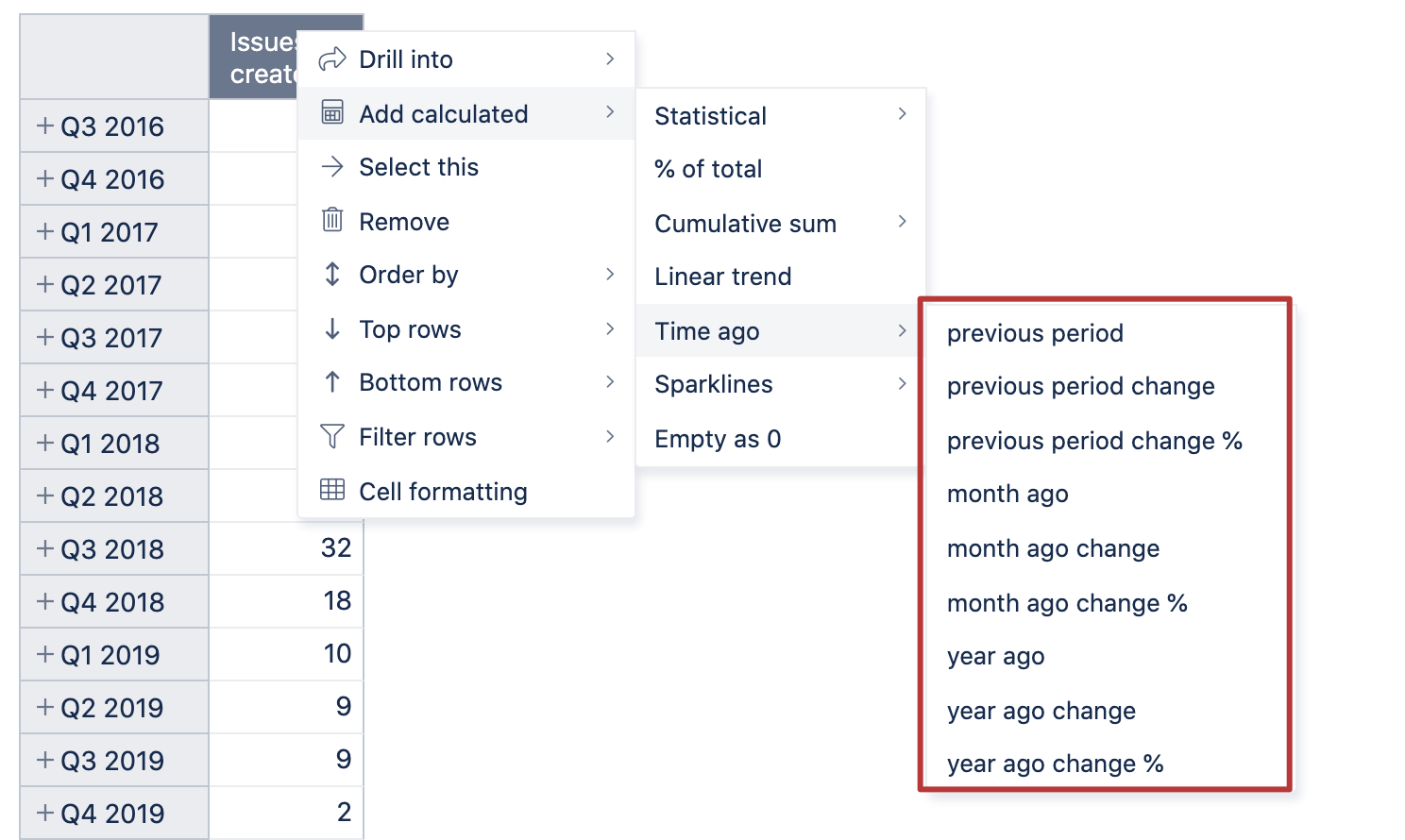
Task: Select Linear trend menu entry
Action: [x=723, y=277]
